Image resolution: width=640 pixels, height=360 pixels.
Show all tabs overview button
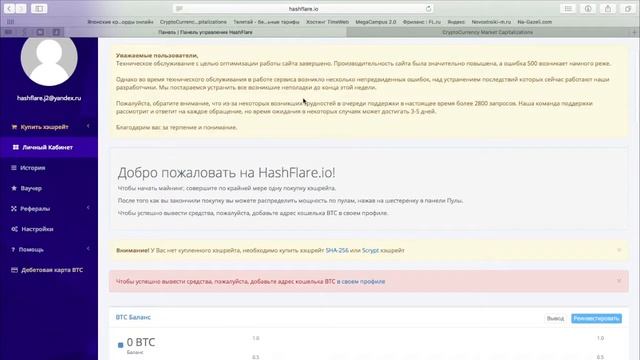(x=628, y=9)
